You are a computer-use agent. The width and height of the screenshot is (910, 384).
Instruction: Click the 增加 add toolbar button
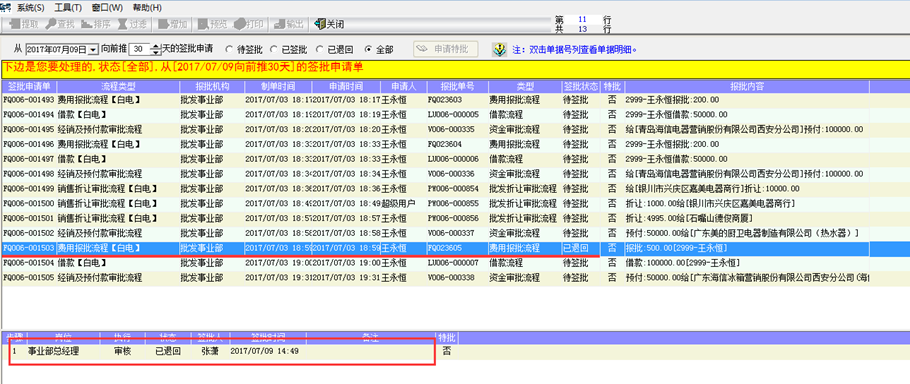point(172,24)
